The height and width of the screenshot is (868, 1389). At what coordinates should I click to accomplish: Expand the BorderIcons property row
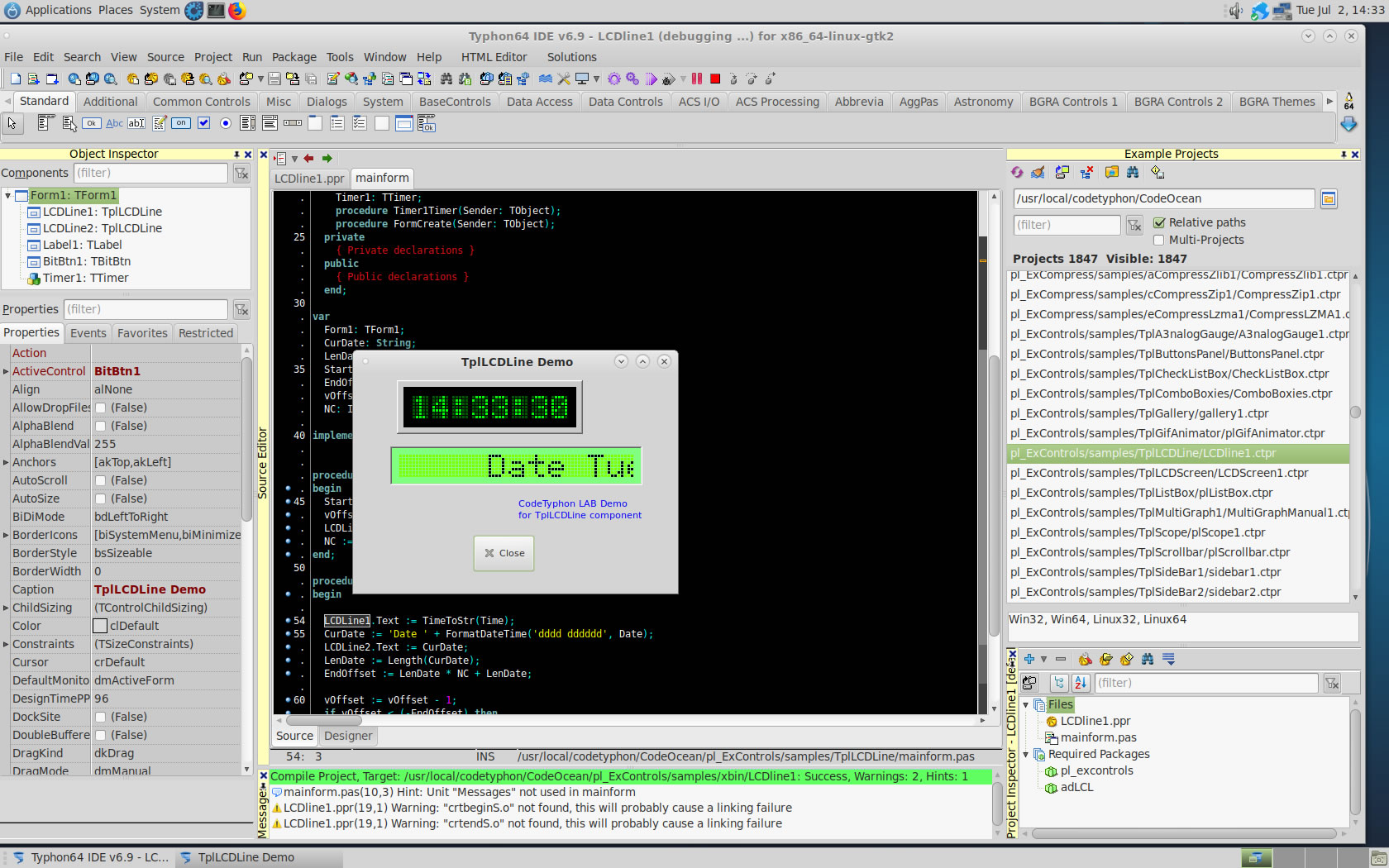[6, 535]
